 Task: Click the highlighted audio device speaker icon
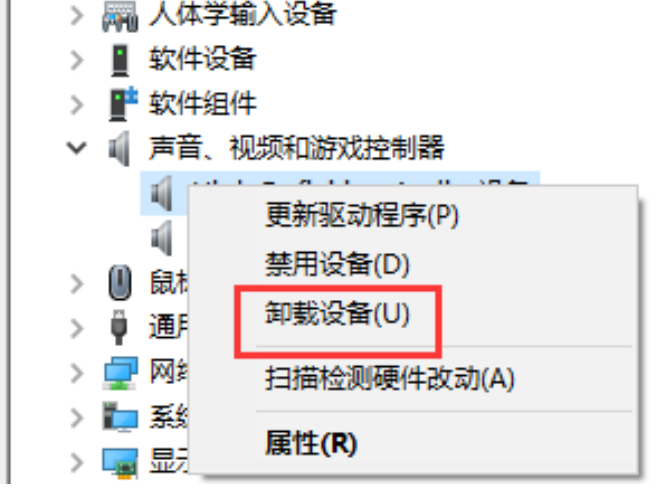162,194
